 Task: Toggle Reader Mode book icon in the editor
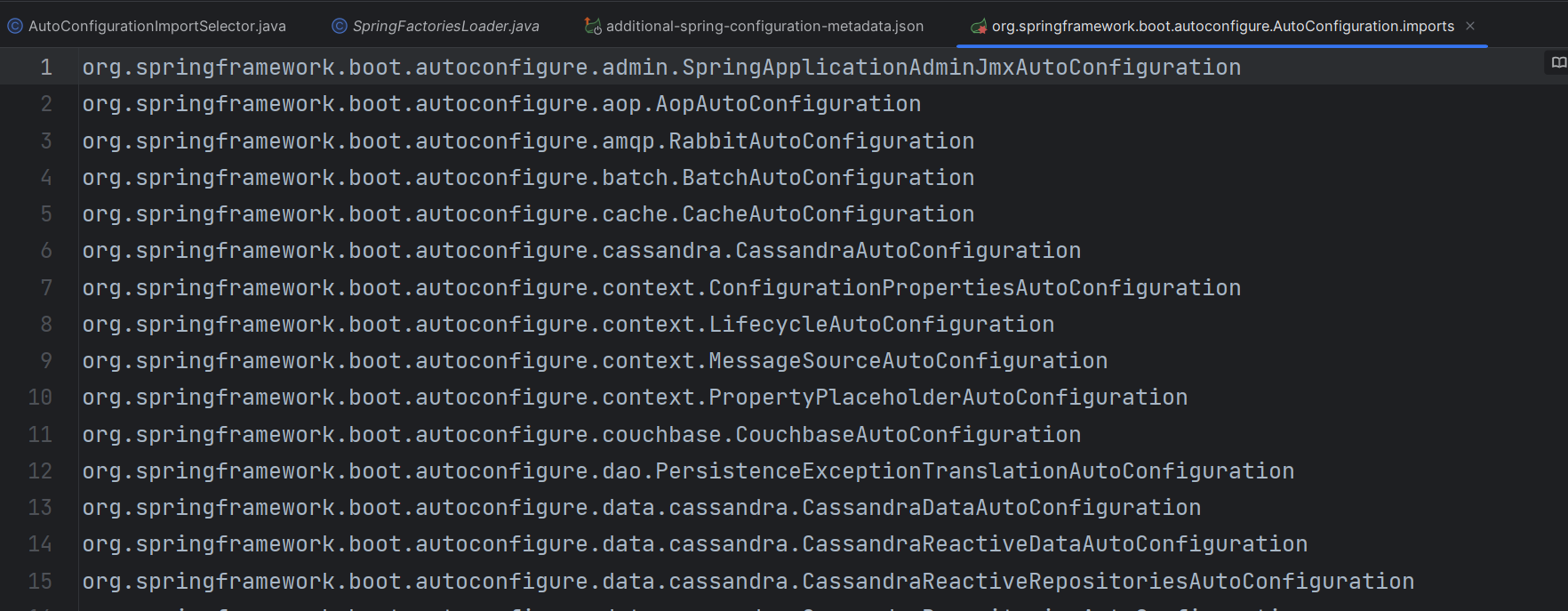pos(1558,62)
